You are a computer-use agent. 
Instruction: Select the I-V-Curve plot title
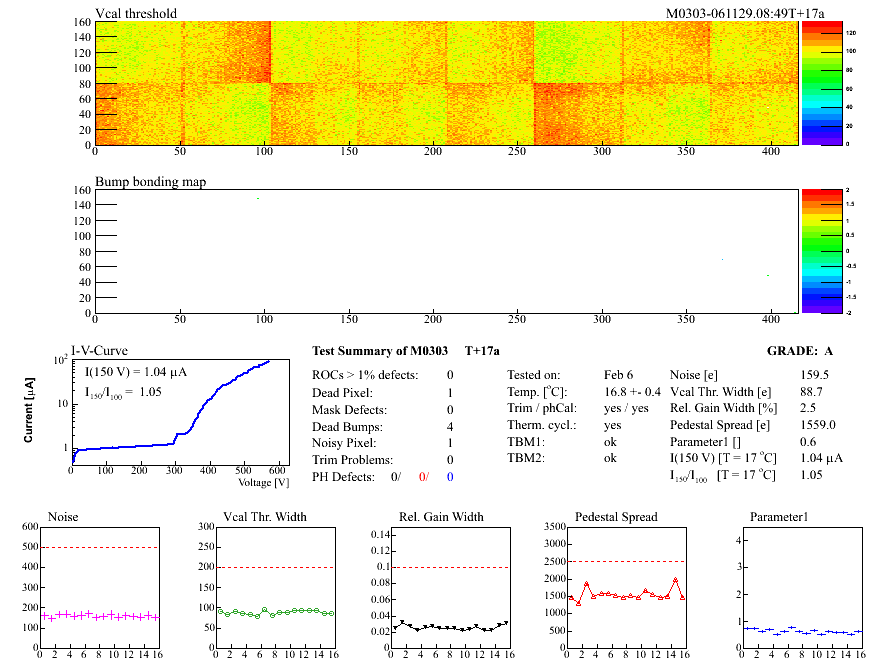97,352
